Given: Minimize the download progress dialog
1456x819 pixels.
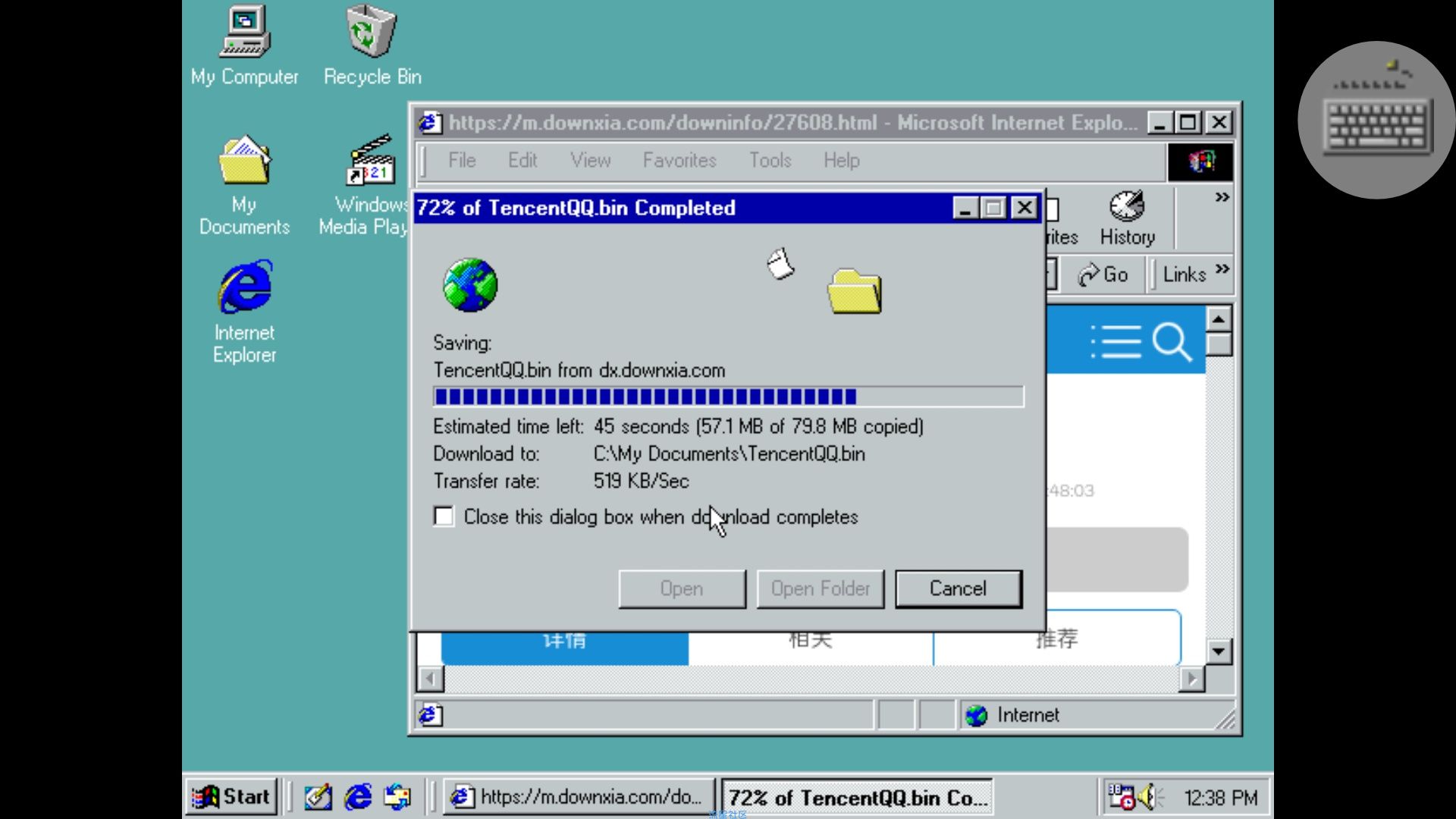Looking at the screenshot, I should pos(965,208).
